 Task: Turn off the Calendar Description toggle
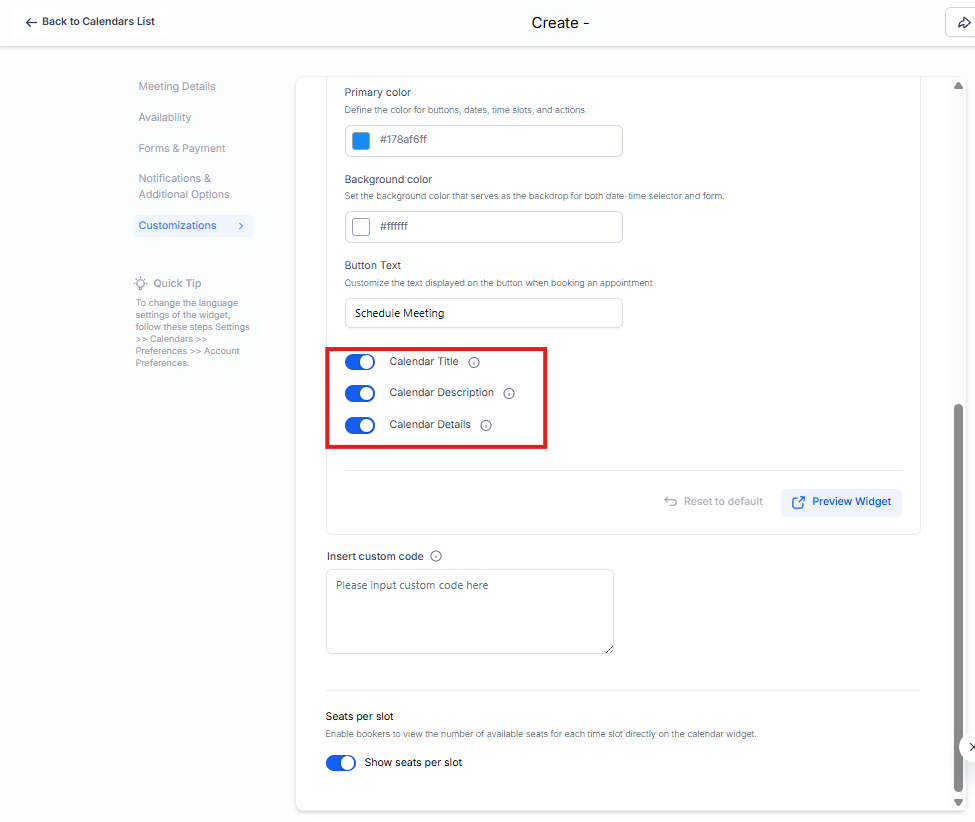click(x=360, y=394)
